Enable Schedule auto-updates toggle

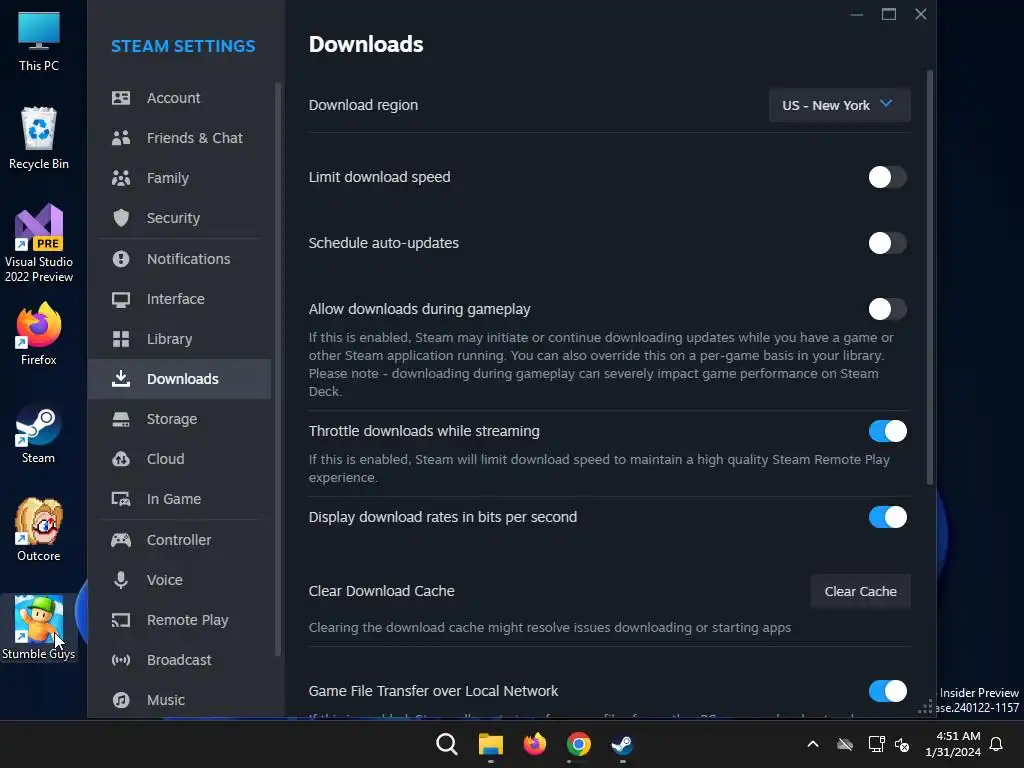click(888, 243)
